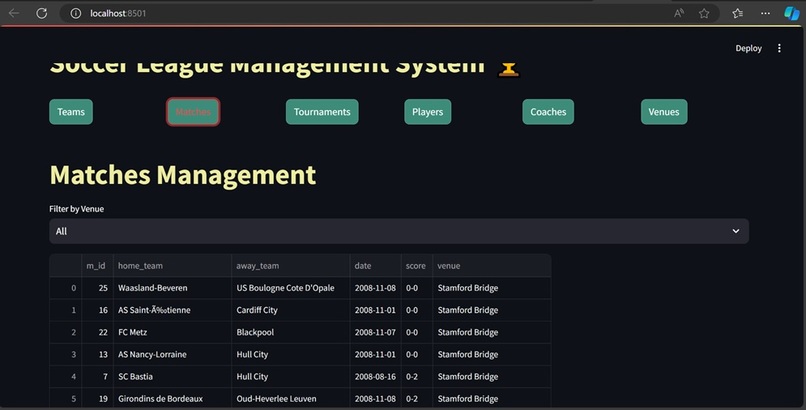
Task: Click Stamford Bridge in FC Metz row
Action: pyautogui.click(x=491, y=332)
